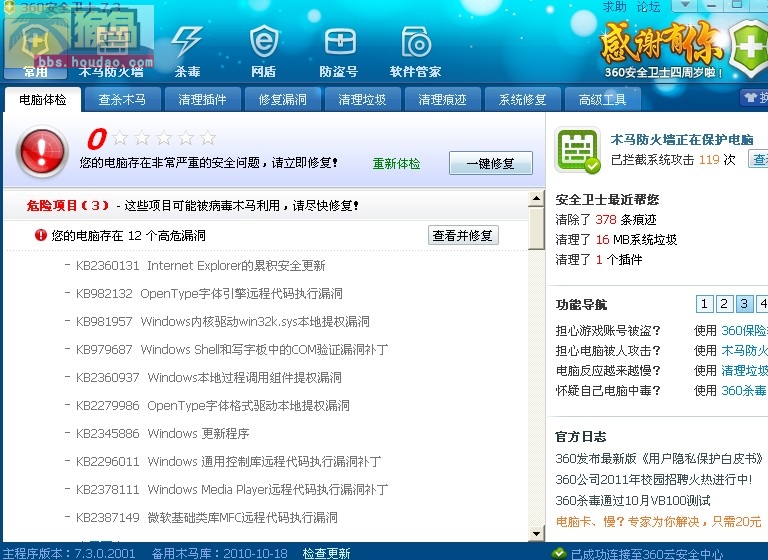The height and width of the screenshot is (560, 768).
Task: Click the 木马防火墙正在保护电脑 heading
Action: point(682,140)
